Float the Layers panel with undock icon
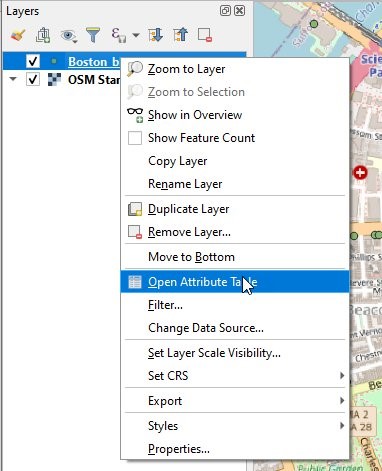This screenshot has height=471, width=382. tap(225, 11)
